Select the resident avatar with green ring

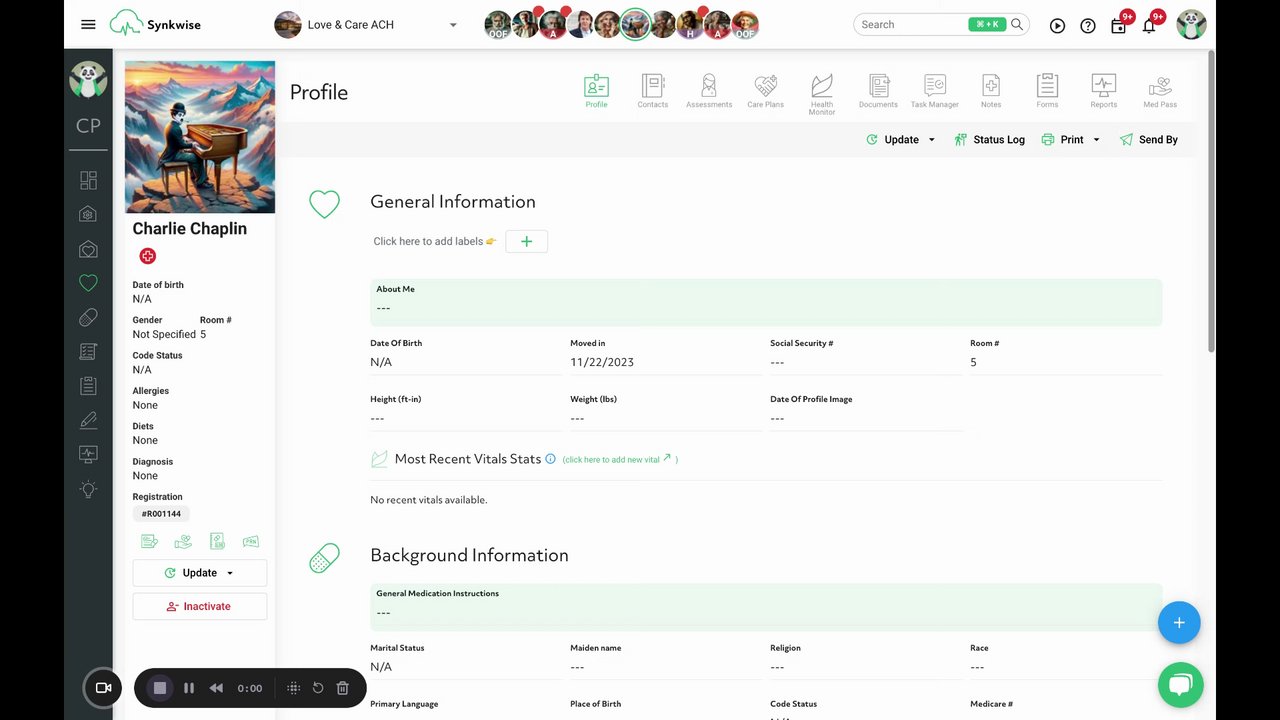pos(635,25)
